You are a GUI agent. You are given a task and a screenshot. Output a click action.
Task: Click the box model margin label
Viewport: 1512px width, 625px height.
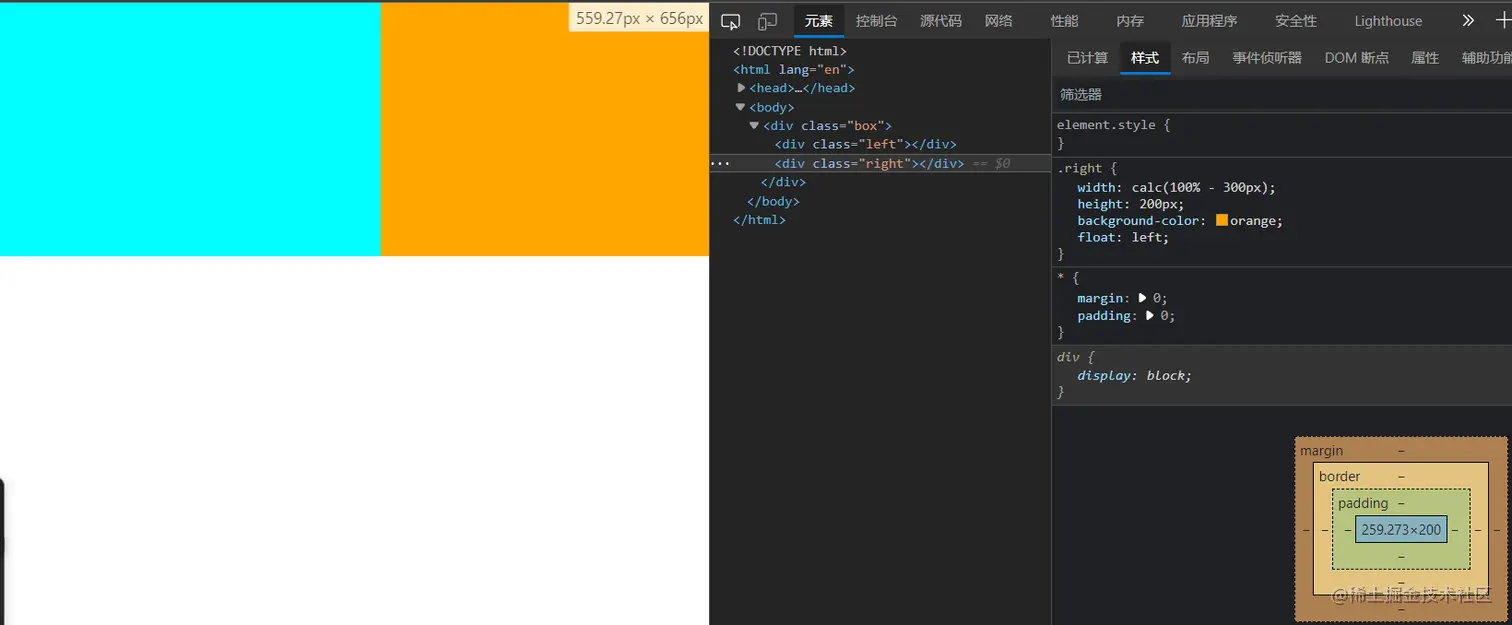pyautogui.click(x=1322, y=451)
